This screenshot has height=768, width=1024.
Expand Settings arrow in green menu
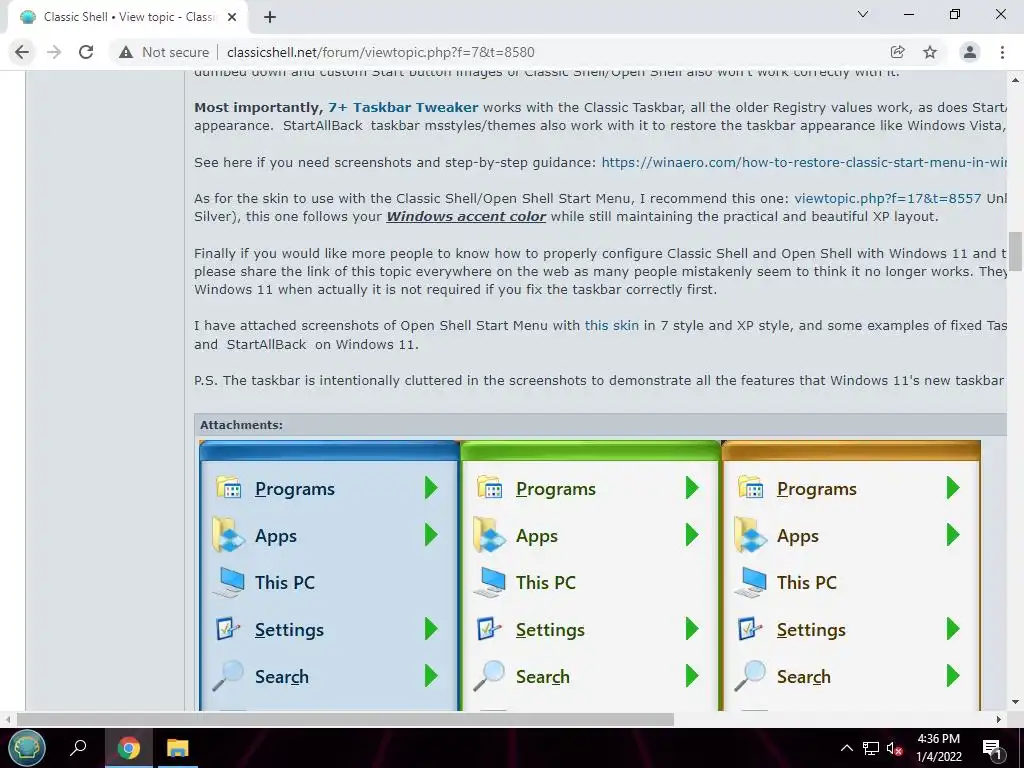pyautogui.click(x=692, y=629)
